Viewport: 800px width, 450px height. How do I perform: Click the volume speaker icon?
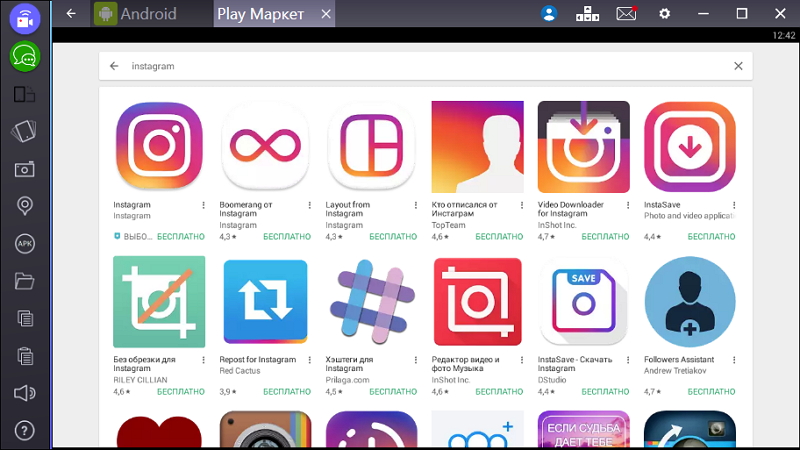pos(24,393)
